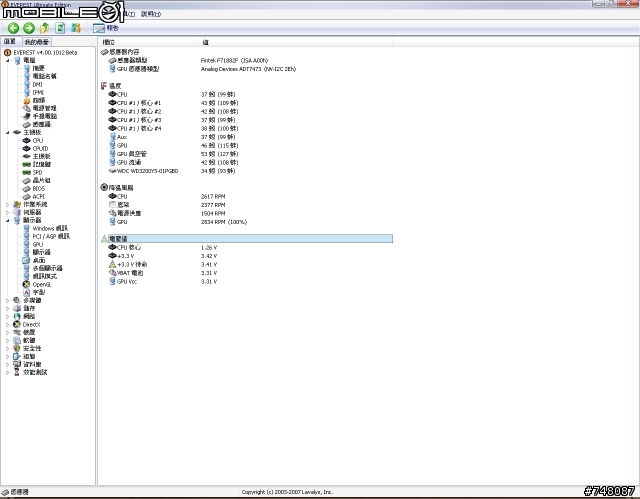This screenshot has width=640, height=499.
Task: Click the Overclock (超頻) flame icon
Action: [x=27, y=100]
